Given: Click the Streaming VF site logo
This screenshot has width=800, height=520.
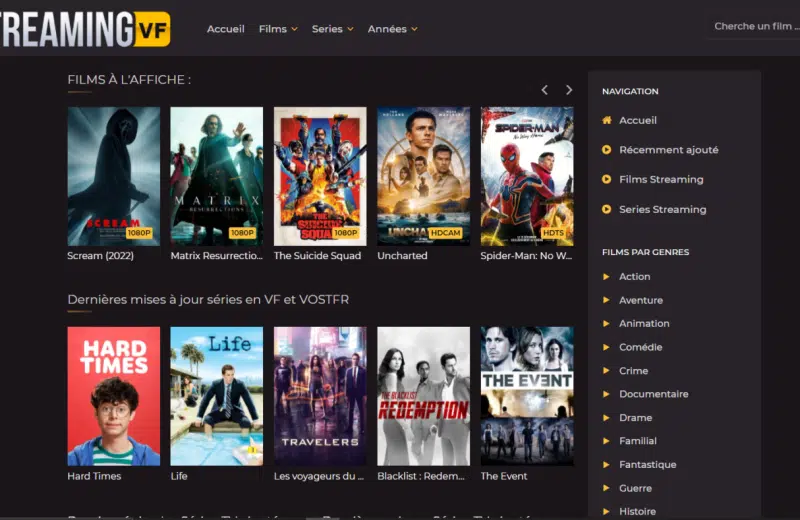Looking at the screenshot, I should pyautogui.click(x=85, y=29).
